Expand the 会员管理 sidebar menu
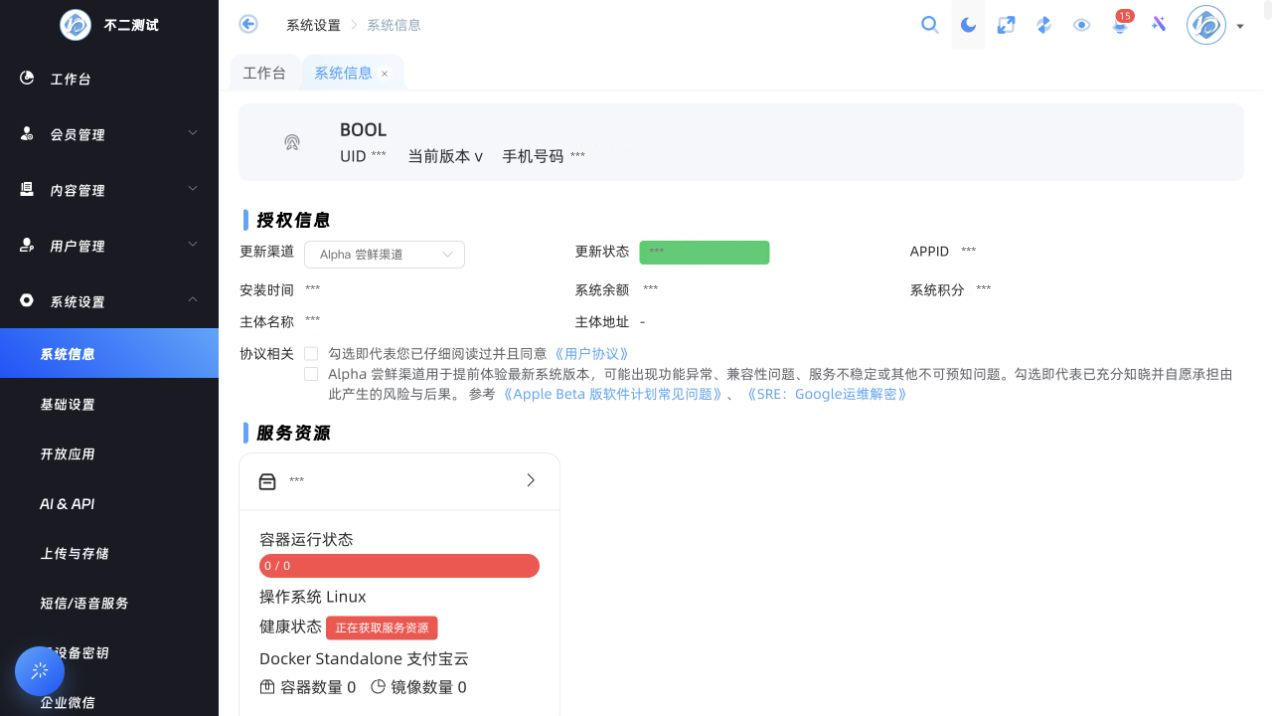 click(x=109, y=134)
